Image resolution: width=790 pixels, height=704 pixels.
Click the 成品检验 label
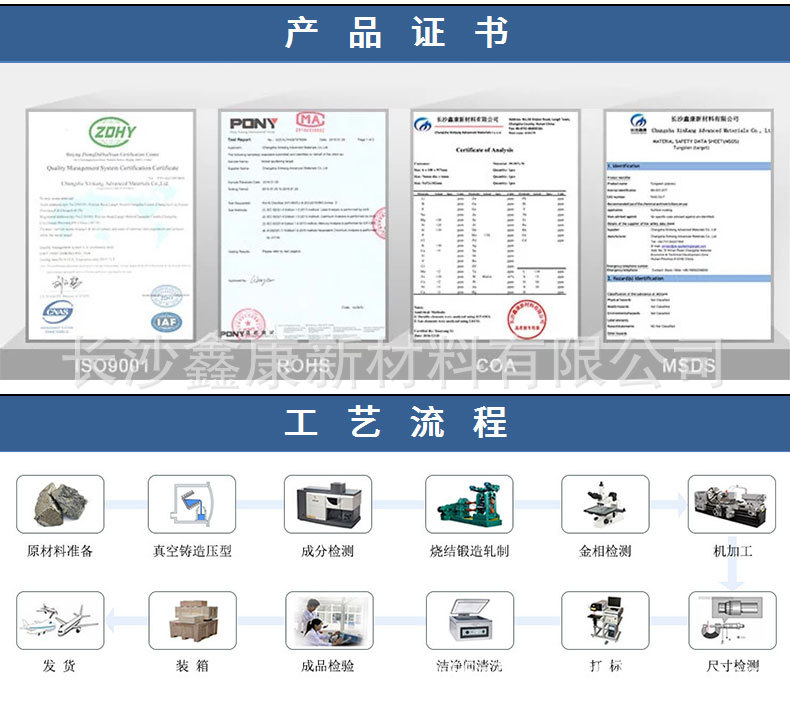(327, 666)
